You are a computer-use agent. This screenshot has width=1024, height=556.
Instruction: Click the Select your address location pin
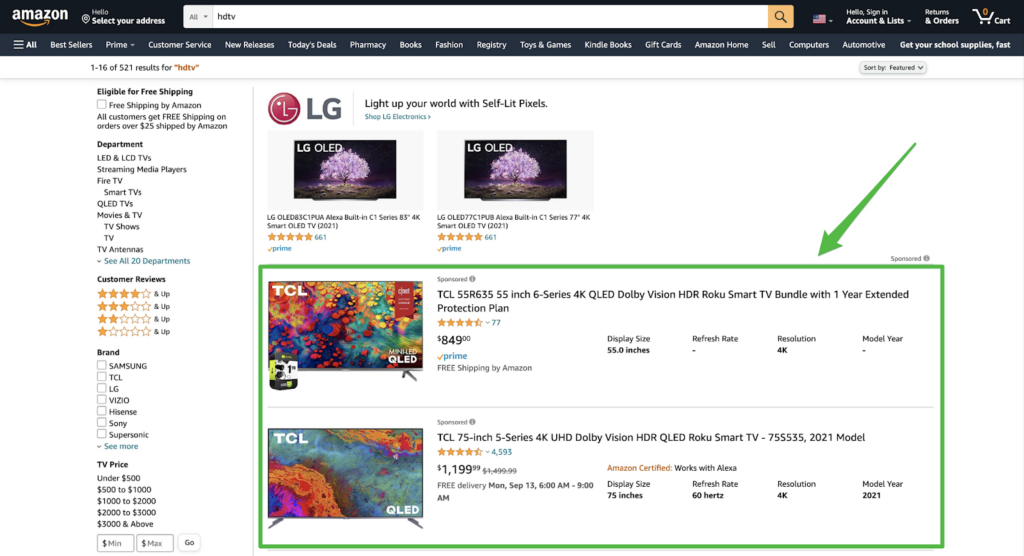click(86, 20)
